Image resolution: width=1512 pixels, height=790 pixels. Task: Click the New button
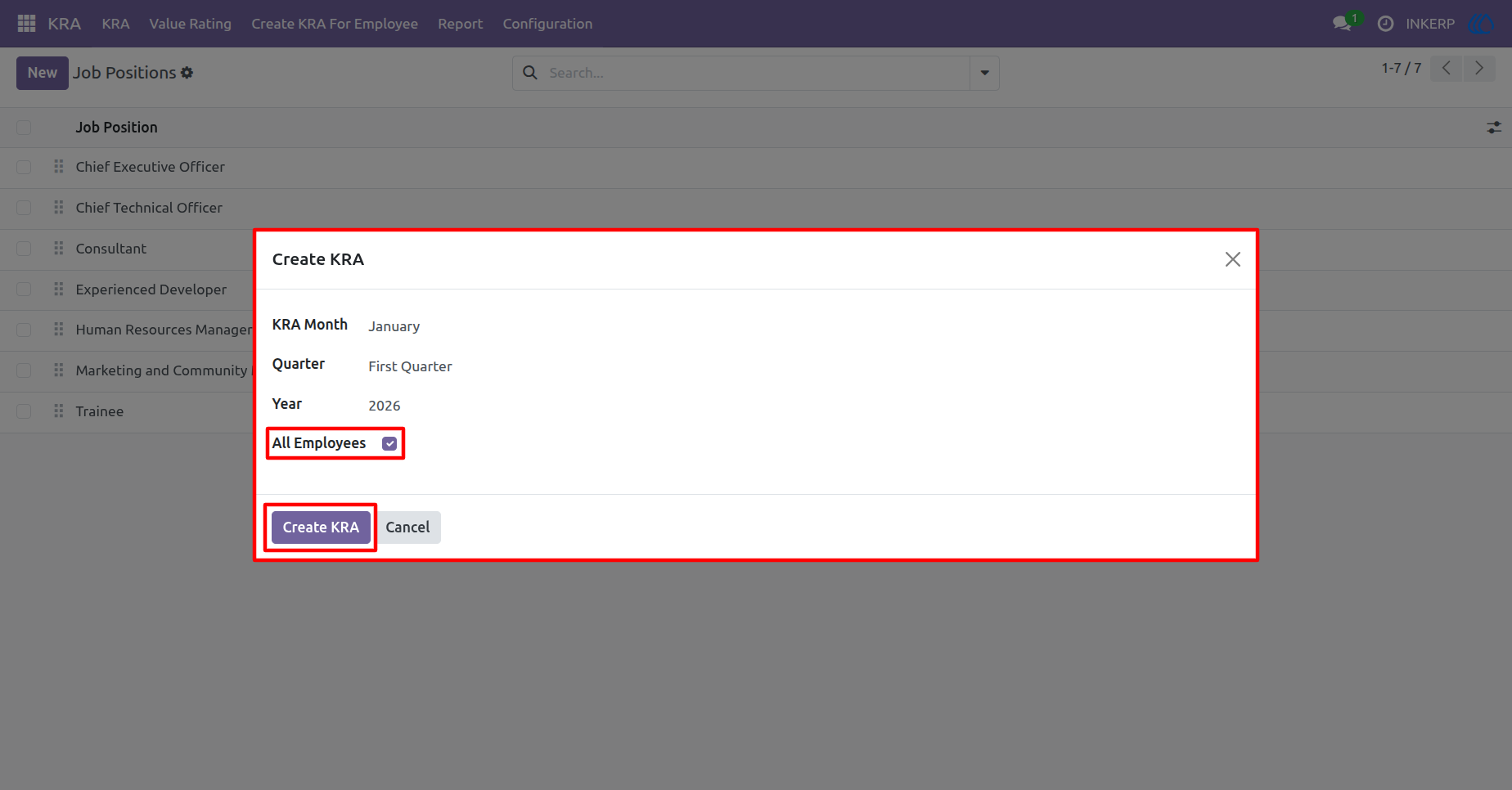[43, 73]
